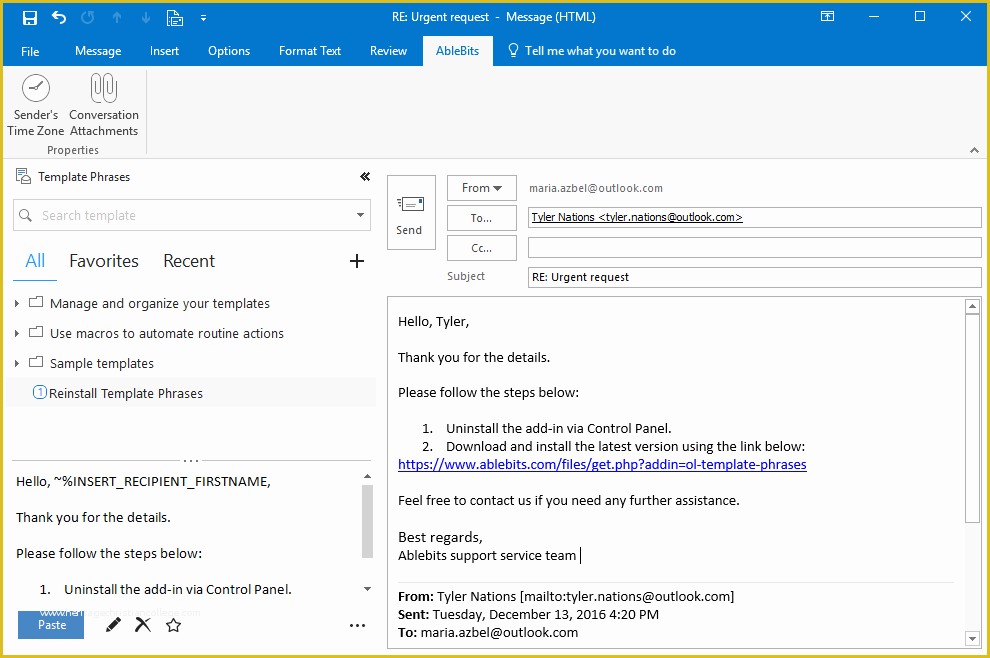Open the Format Text ribbon tab
The height and width of the screenshot is (658, 990).
(310, 51)
